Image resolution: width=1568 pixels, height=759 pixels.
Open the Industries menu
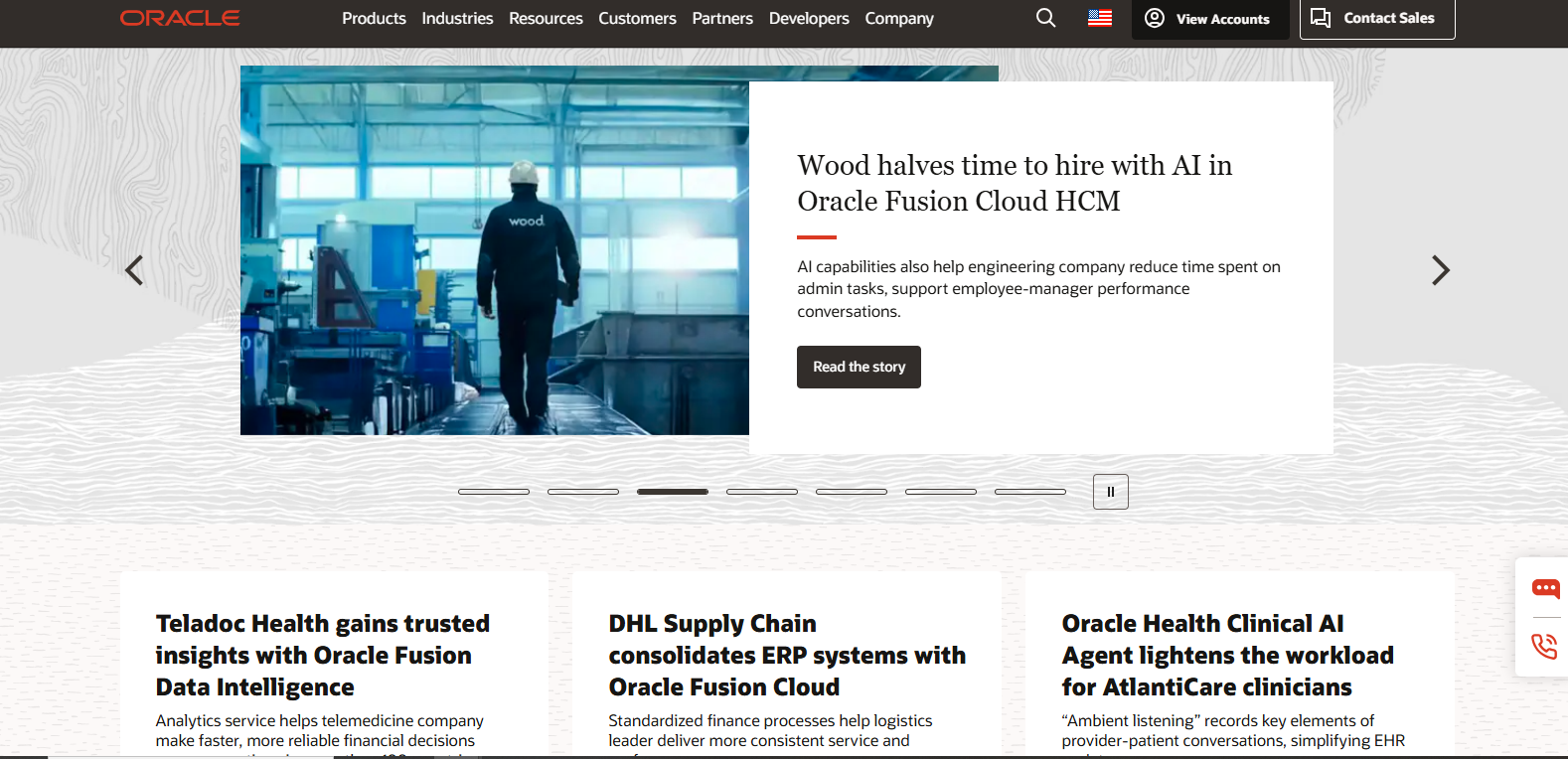(x=457, y=18)
